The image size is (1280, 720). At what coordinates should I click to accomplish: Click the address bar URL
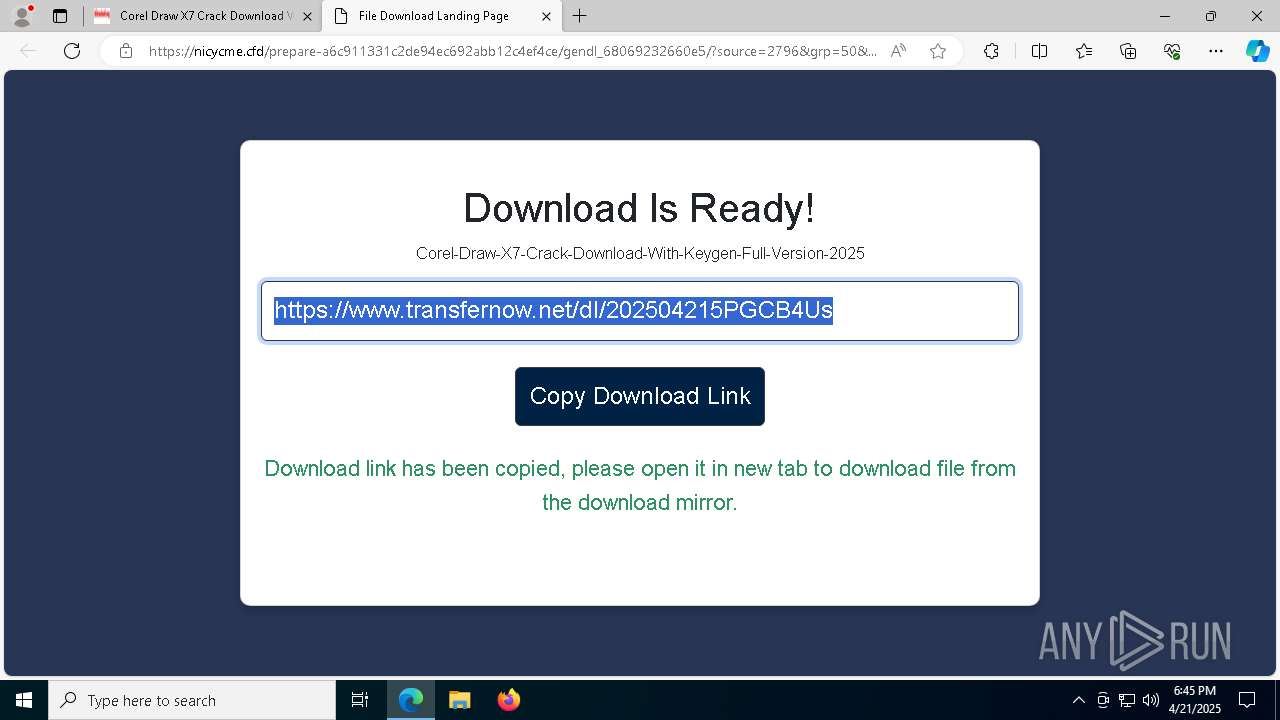click(x=513, y=51)
